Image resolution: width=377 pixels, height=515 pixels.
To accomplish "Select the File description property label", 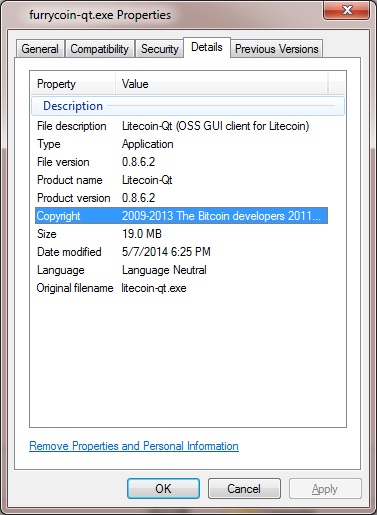I will tap(72, 126).
